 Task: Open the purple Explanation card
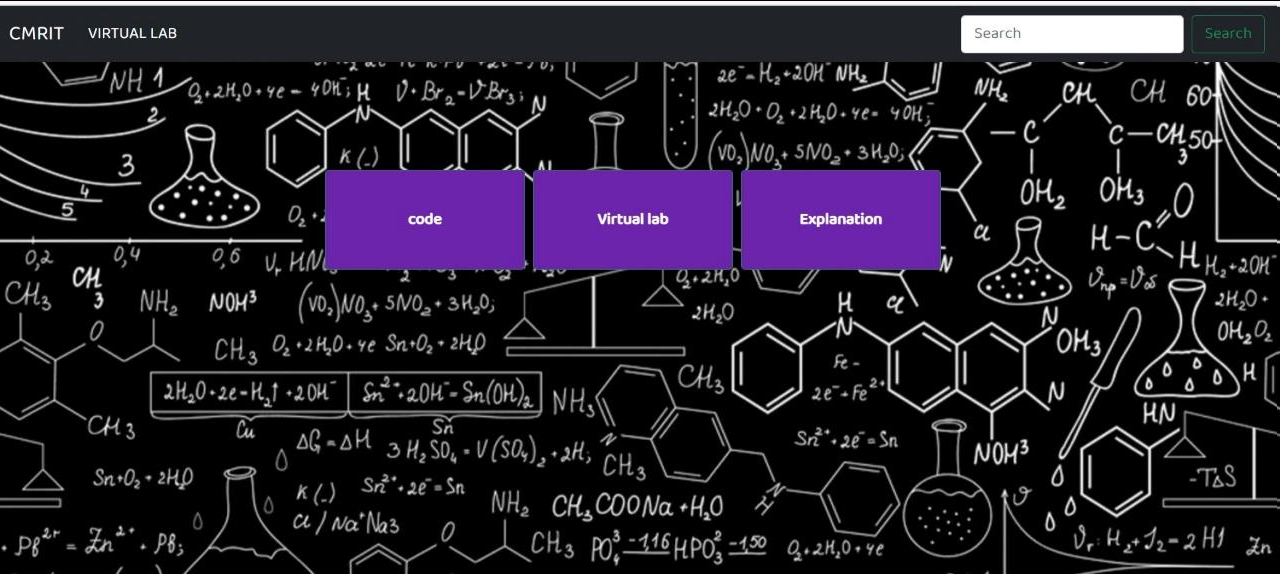coord(841,219)
